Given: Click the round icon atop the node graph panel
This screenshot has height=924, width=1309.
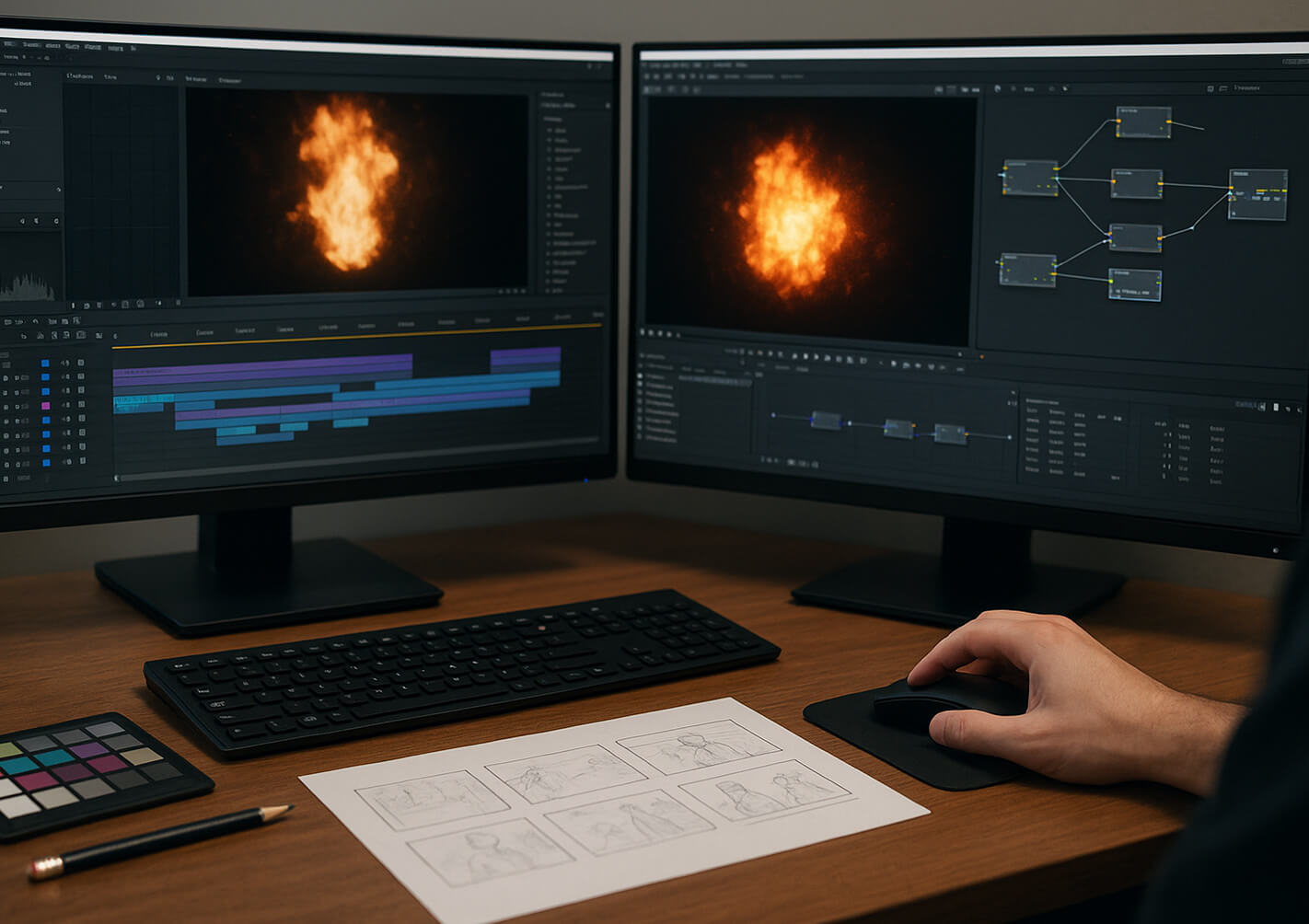Looking at the screenshot, I should [997, 89].
